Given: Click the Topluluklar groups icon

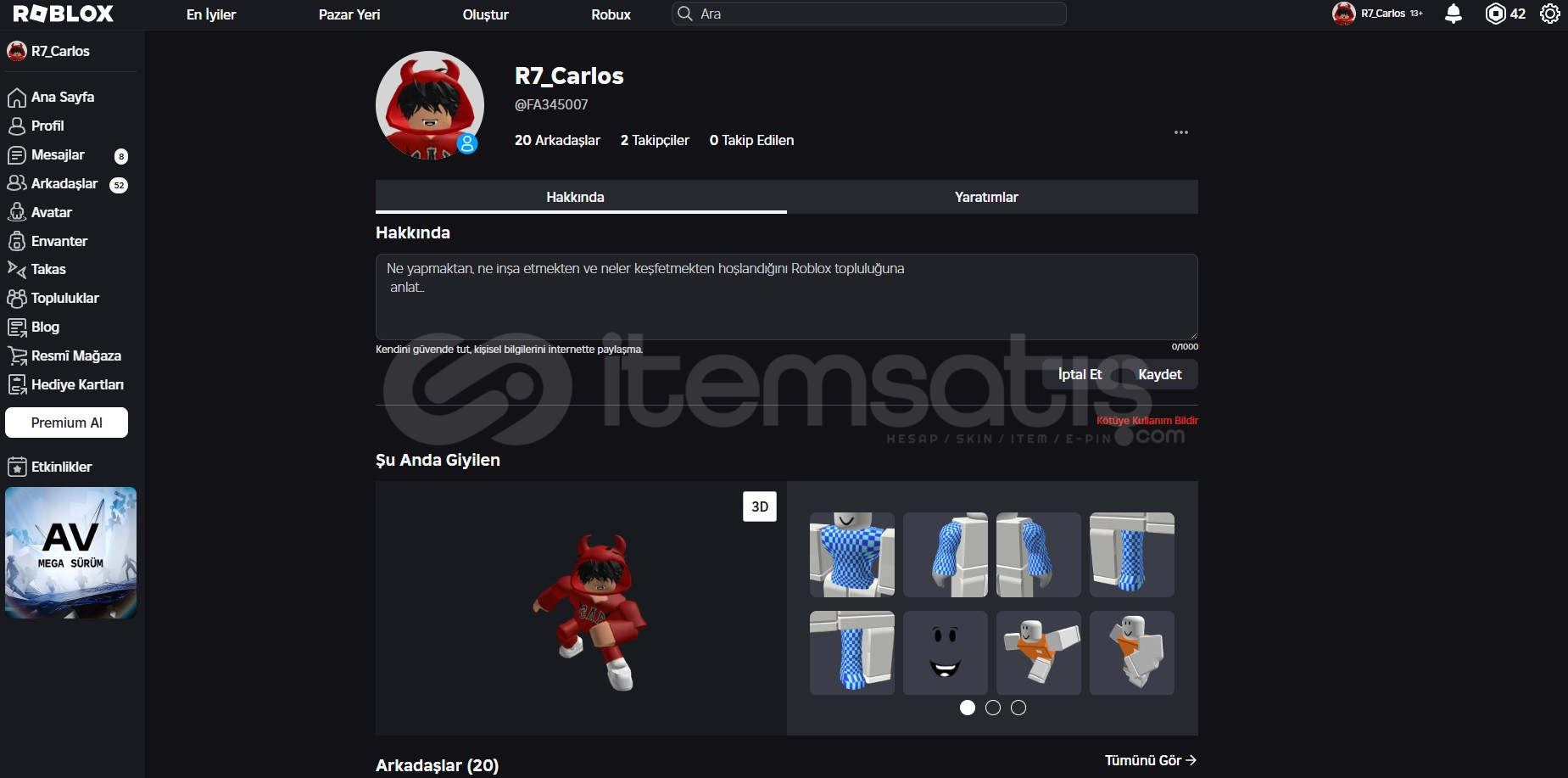Looking at the screenshot, I should click(16, 298).
